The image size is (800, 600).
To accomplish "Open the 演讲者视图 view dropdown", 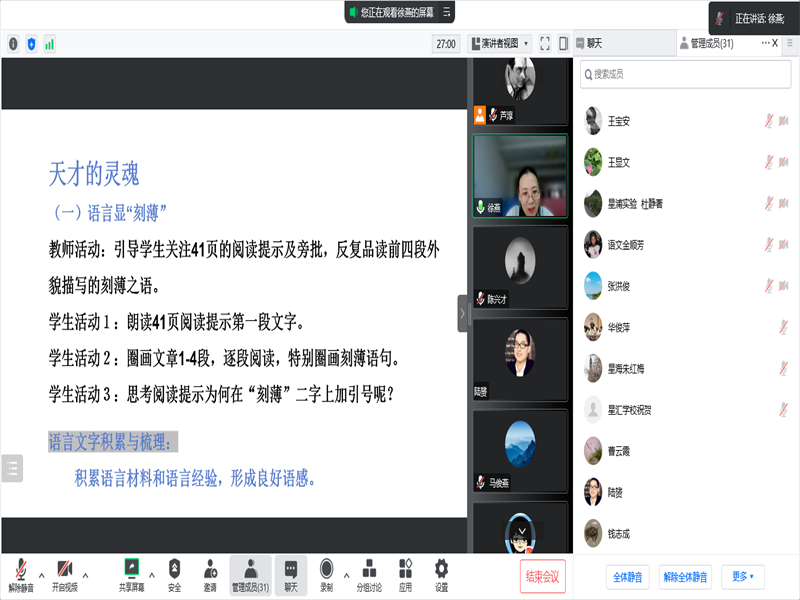I will tap(499, 44).
